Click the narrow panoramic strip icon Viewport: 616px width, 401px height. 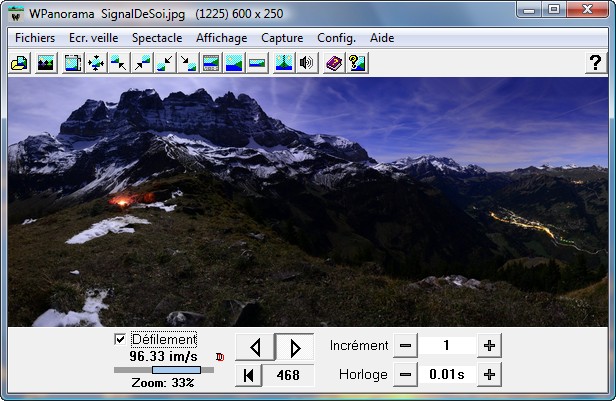tap(257, 63)
